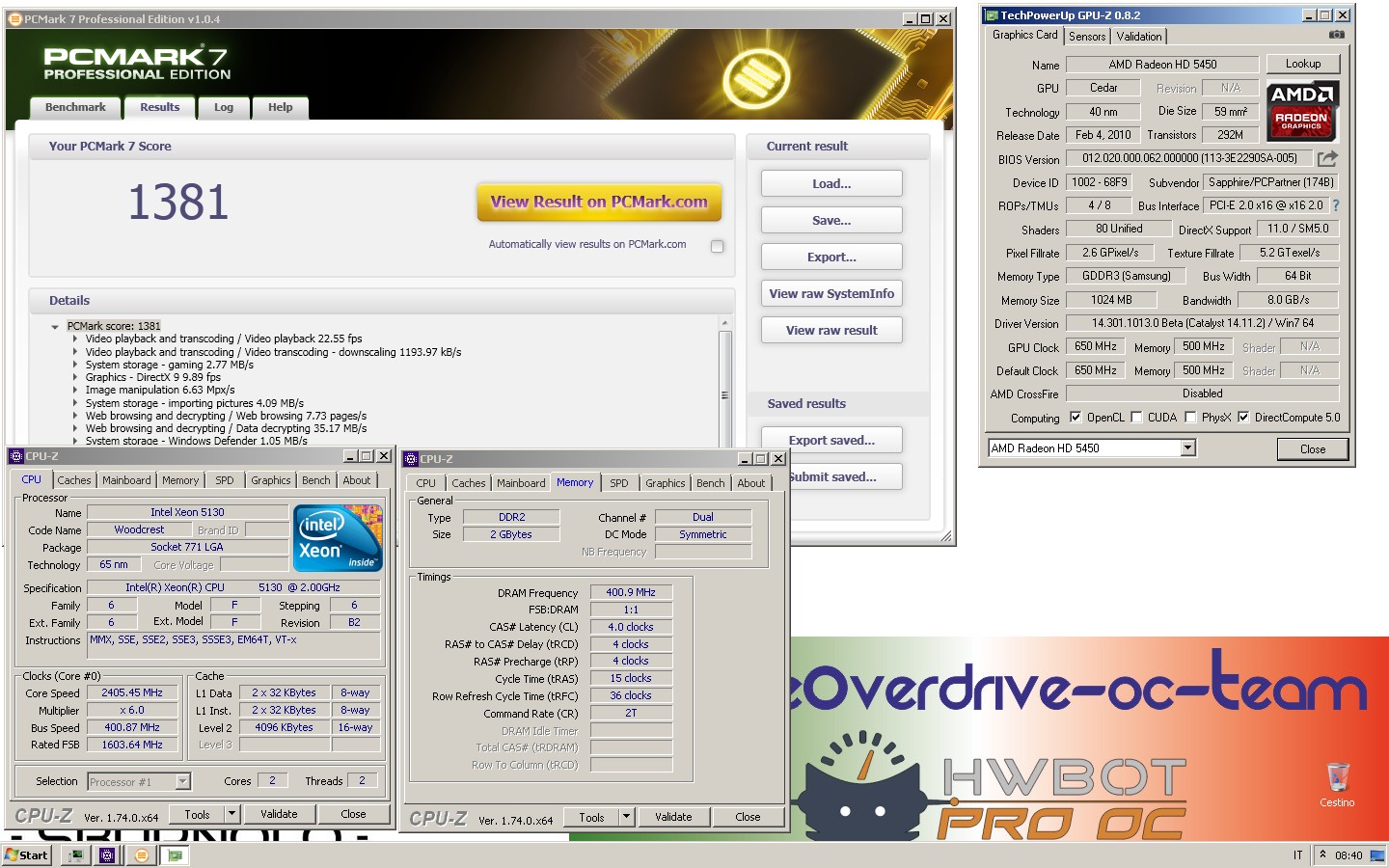The height and width of the screenshot is (868, 1389).
Task: Switch to the orange PCMark taskbar item
Action: pyautogui.click(x=142, y=855)
